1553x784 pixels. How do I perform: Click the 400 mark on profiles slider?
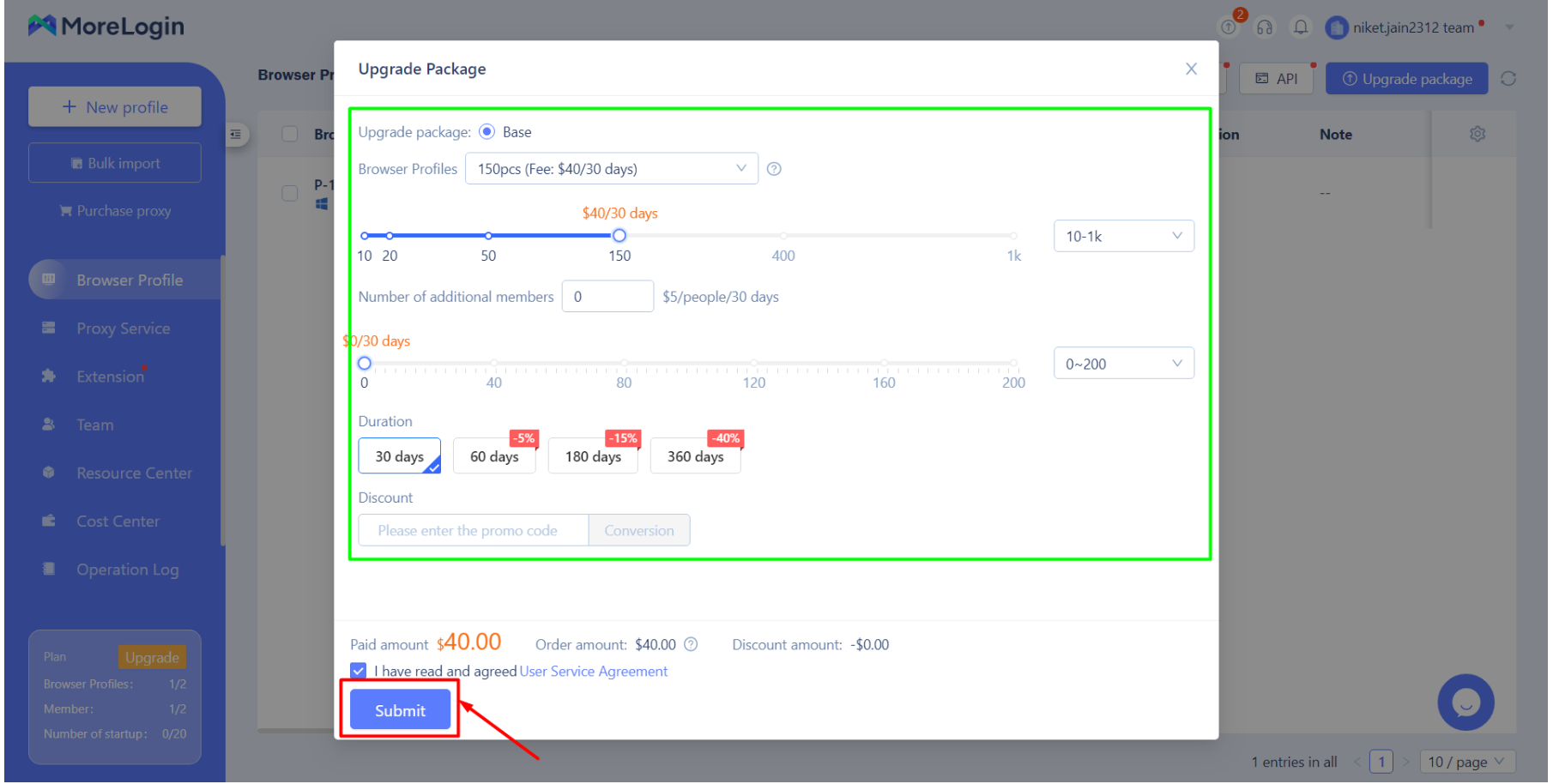coord(783,236)
